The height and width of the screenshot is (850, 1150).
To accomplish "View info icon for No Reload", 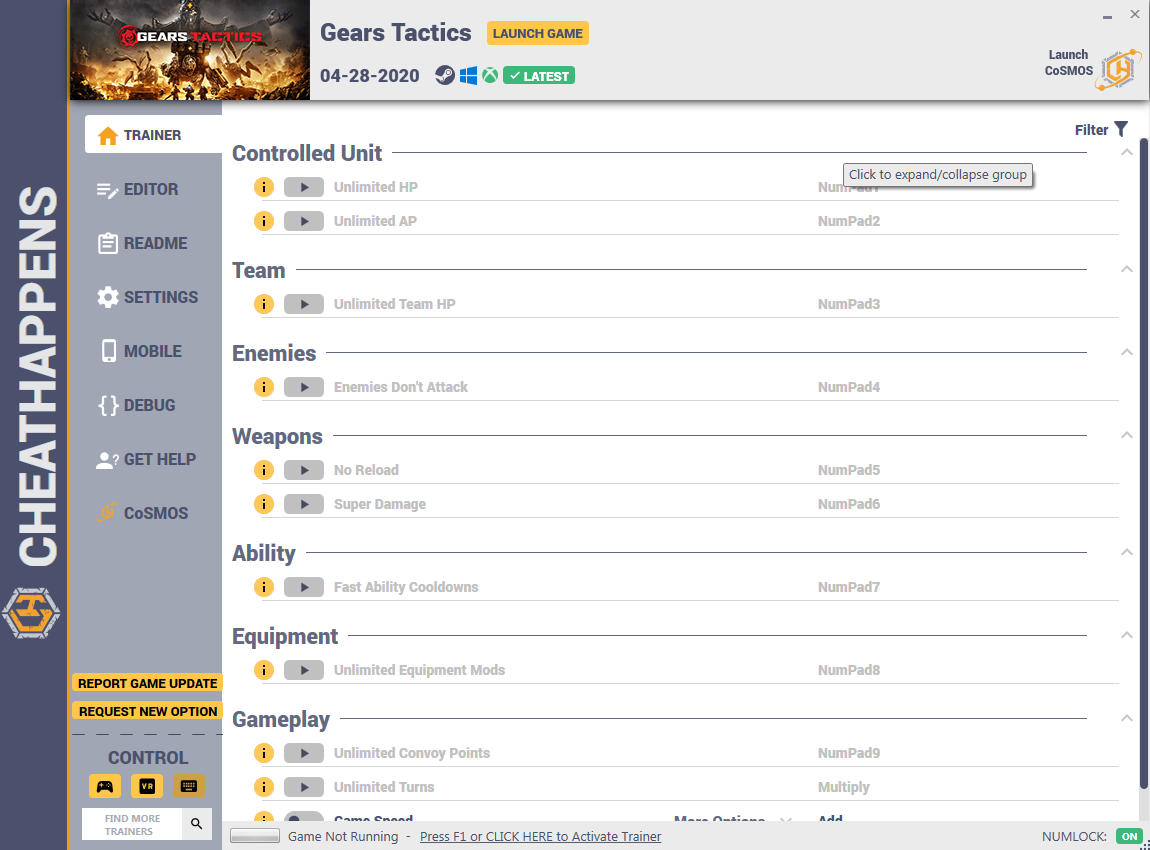I will click(264, 469).
